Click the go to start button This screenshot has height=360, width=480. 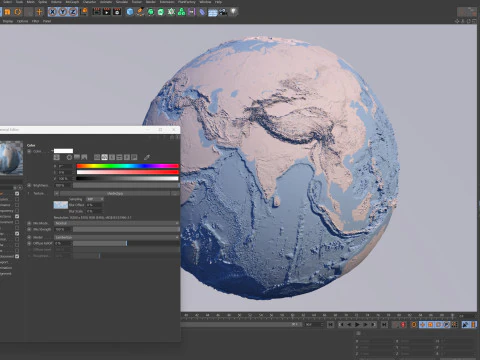click(x=330, y=324)
